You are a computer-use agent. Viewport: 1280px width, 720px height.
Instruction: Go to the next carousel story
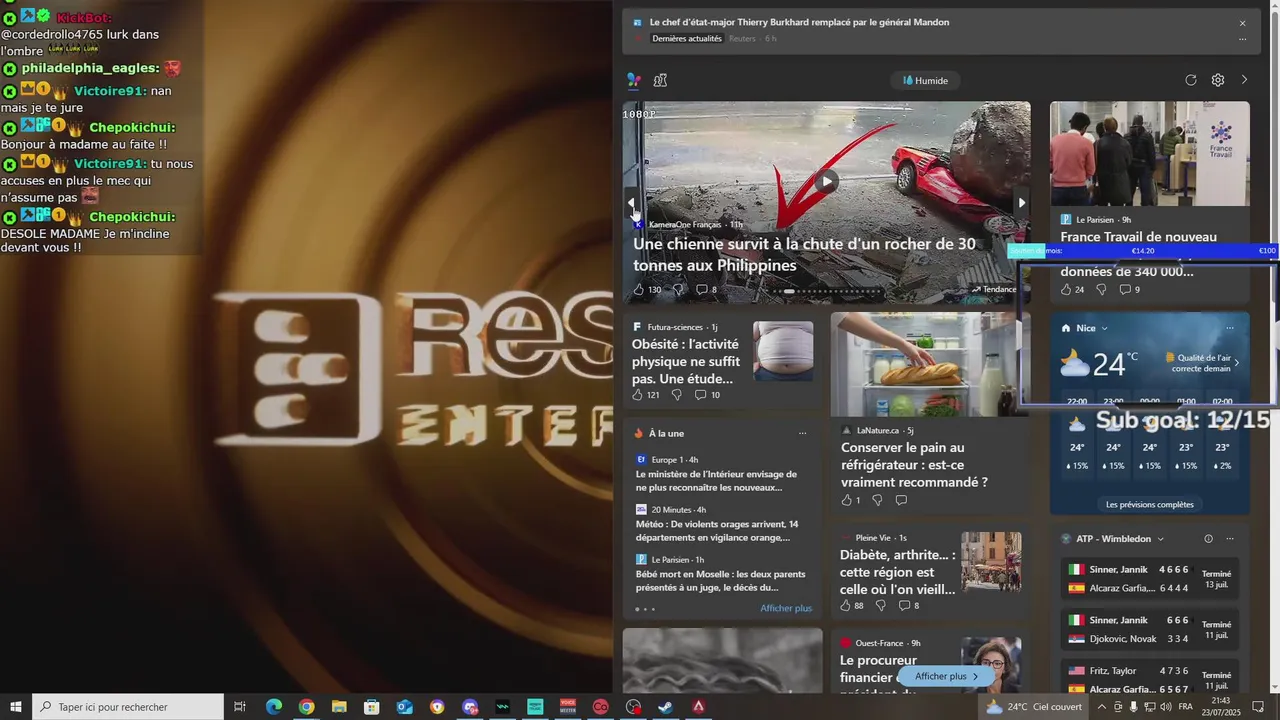pyautogui.click(x=1021, y=203)
